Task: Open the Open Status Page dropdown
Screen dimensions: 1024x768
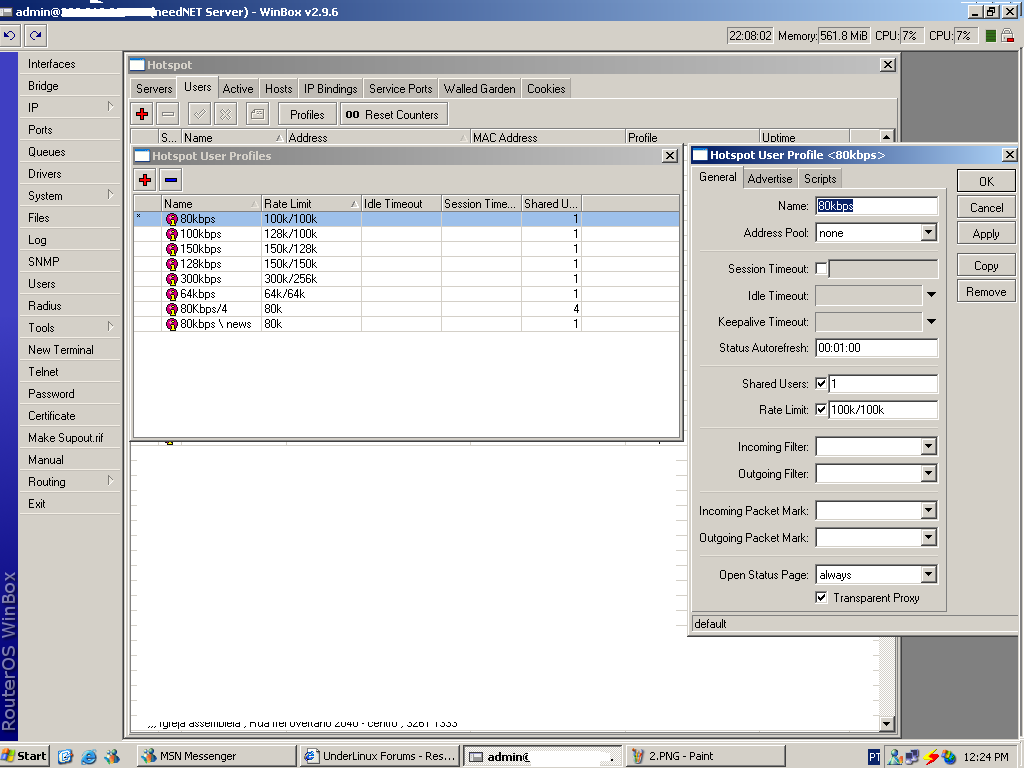Action: [x=928, y=575]
